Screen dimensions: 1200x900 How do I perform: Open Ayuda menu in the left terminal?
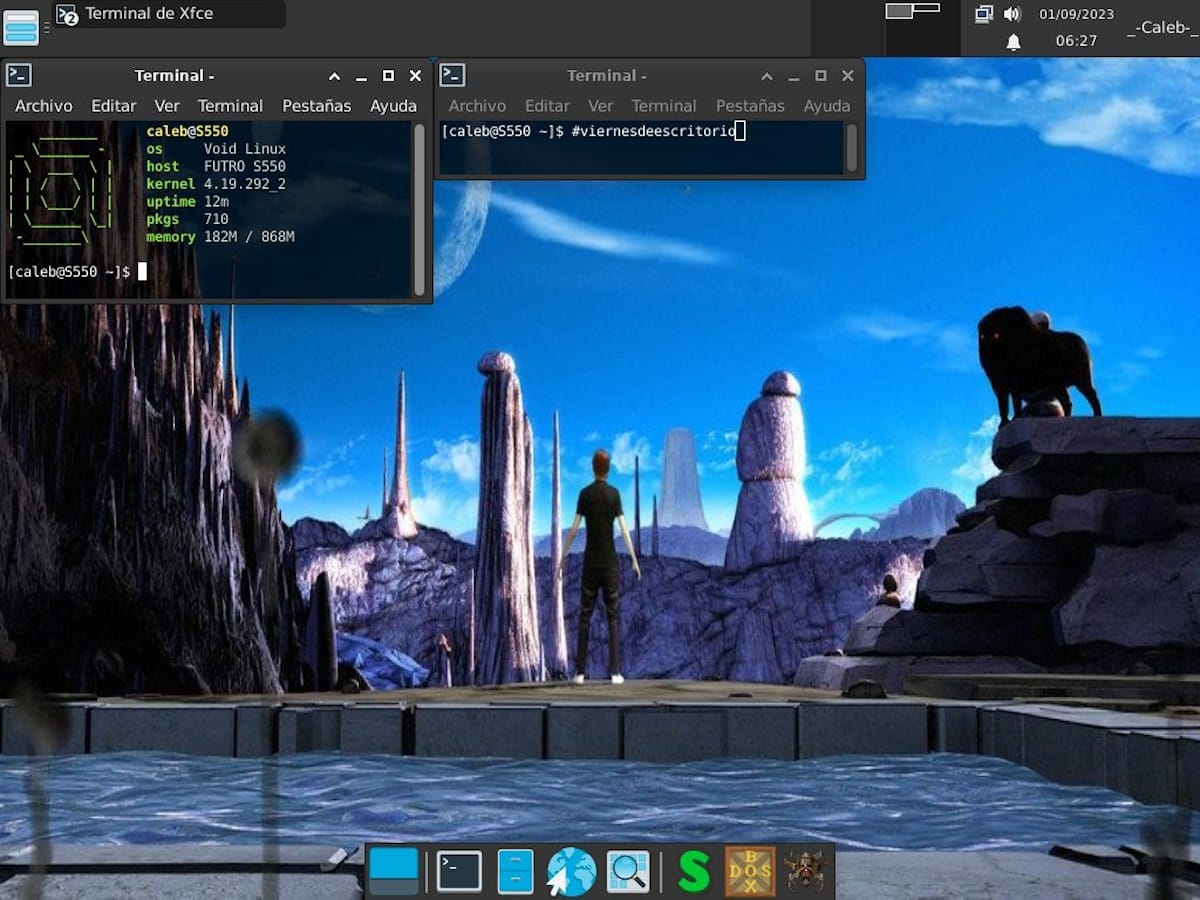pos(394,106)
